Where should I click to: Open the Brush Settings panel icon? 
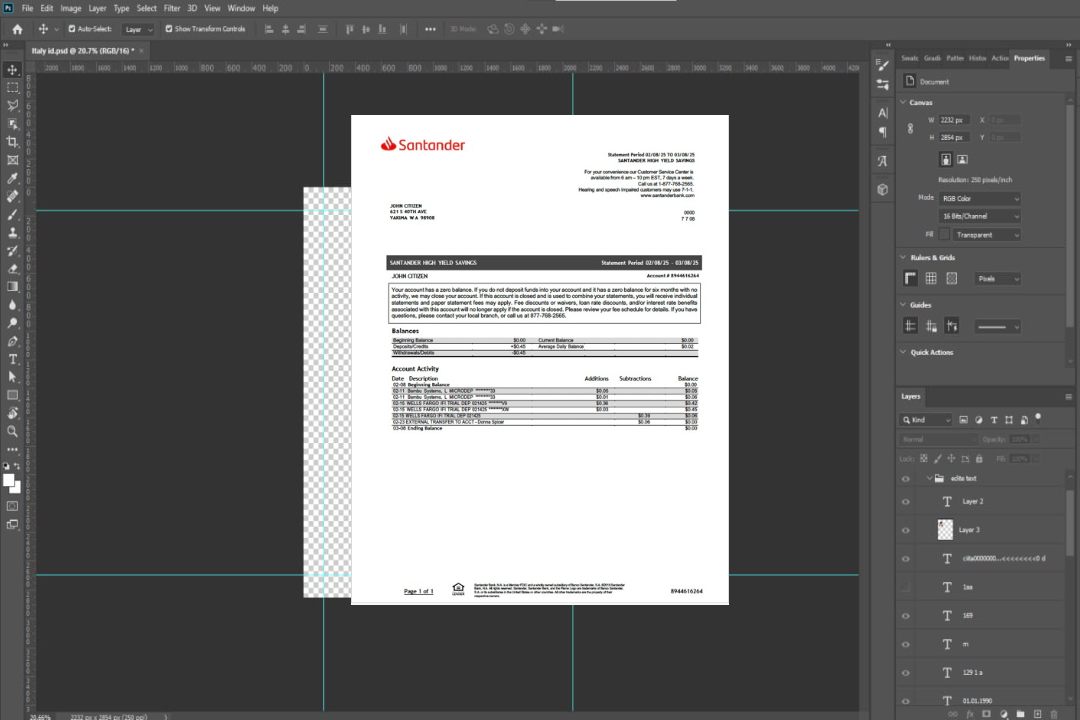click(882, 65)
